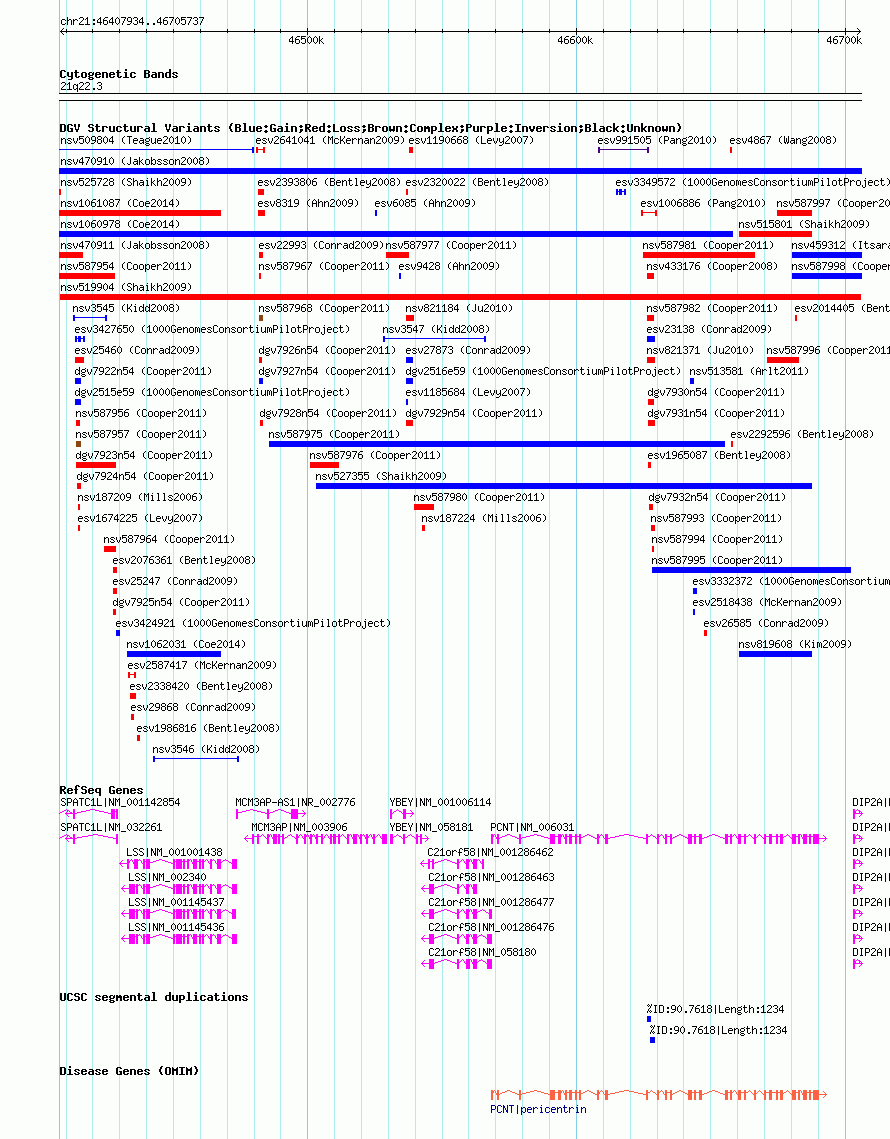Open variant nsv515801 (Shaikh2009)
890x1139 pixels.
pos(804,224)
